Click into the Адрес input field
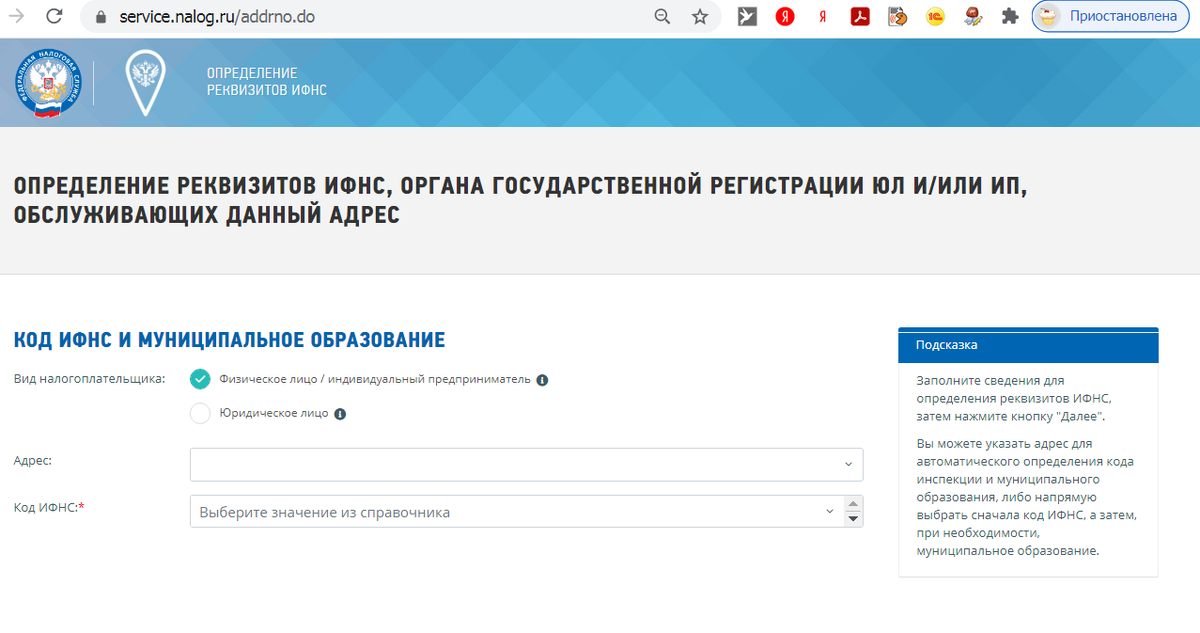This screenshot has height=633, width=1200. point(526,465)
